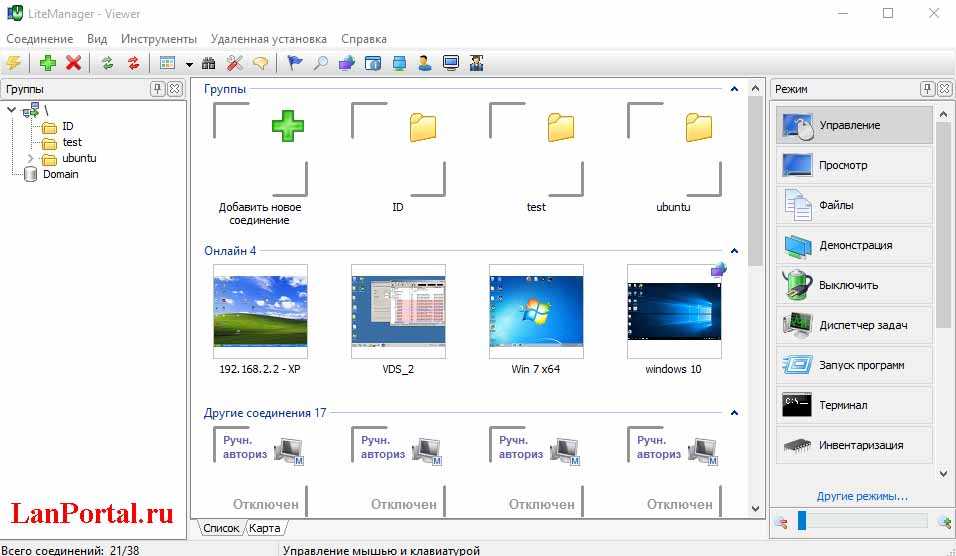Click the red X delete connection icon
The height and width of the screenshot is (556, 956).
[73, 63]
